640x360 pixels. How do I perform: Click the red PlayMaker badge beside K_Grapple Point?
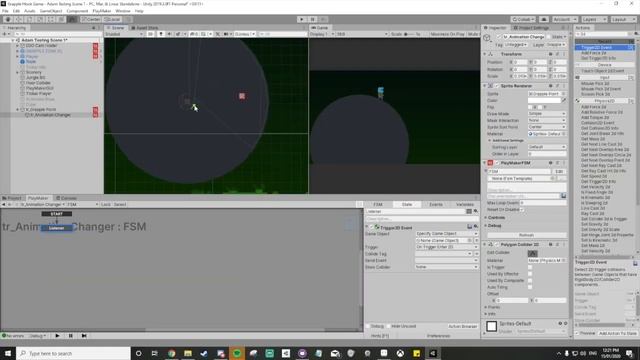click(95, 110)
